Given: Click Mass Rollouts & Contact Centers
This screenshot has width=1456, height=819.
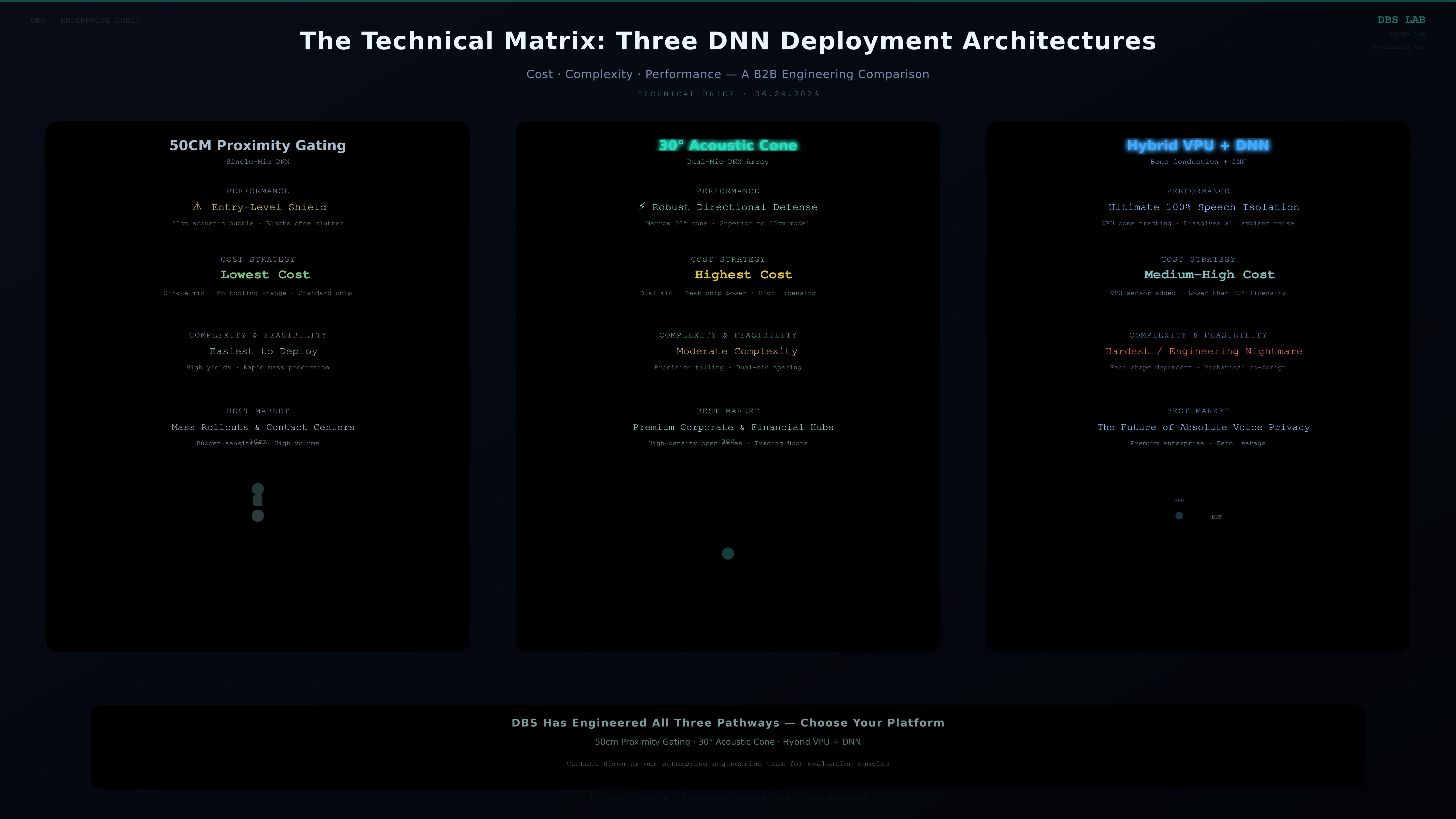Looking at the screenshot, I should (x=263, y=427).
